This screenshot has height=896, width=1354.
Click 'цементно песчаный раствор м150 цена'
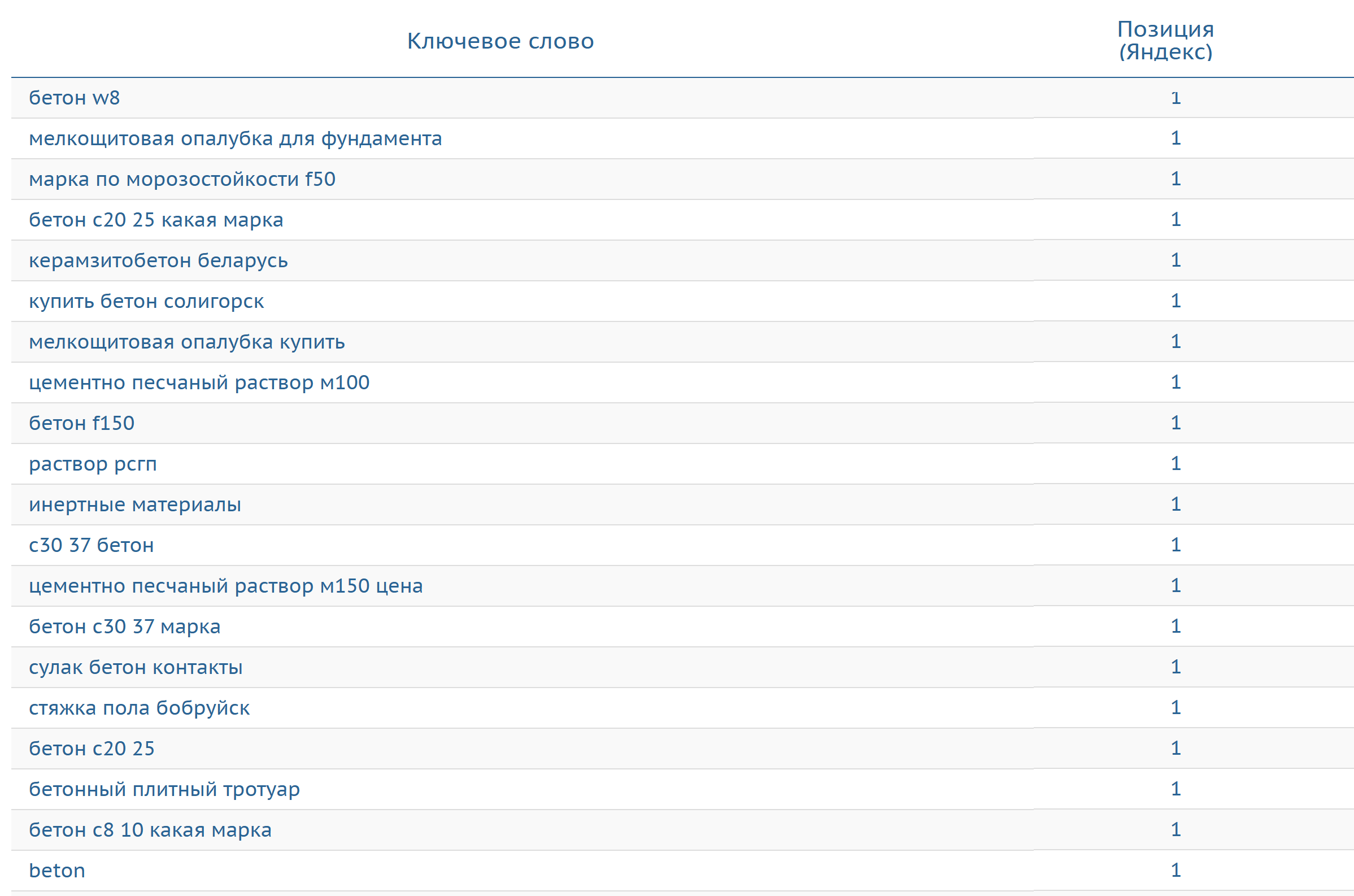(226, 586)
